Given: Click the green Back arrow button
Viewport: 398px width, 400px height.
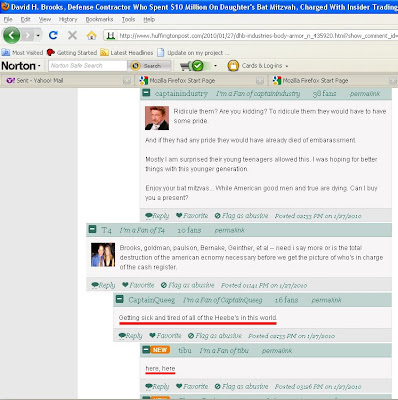Looking at the screenshot, I should pos(12,35).
